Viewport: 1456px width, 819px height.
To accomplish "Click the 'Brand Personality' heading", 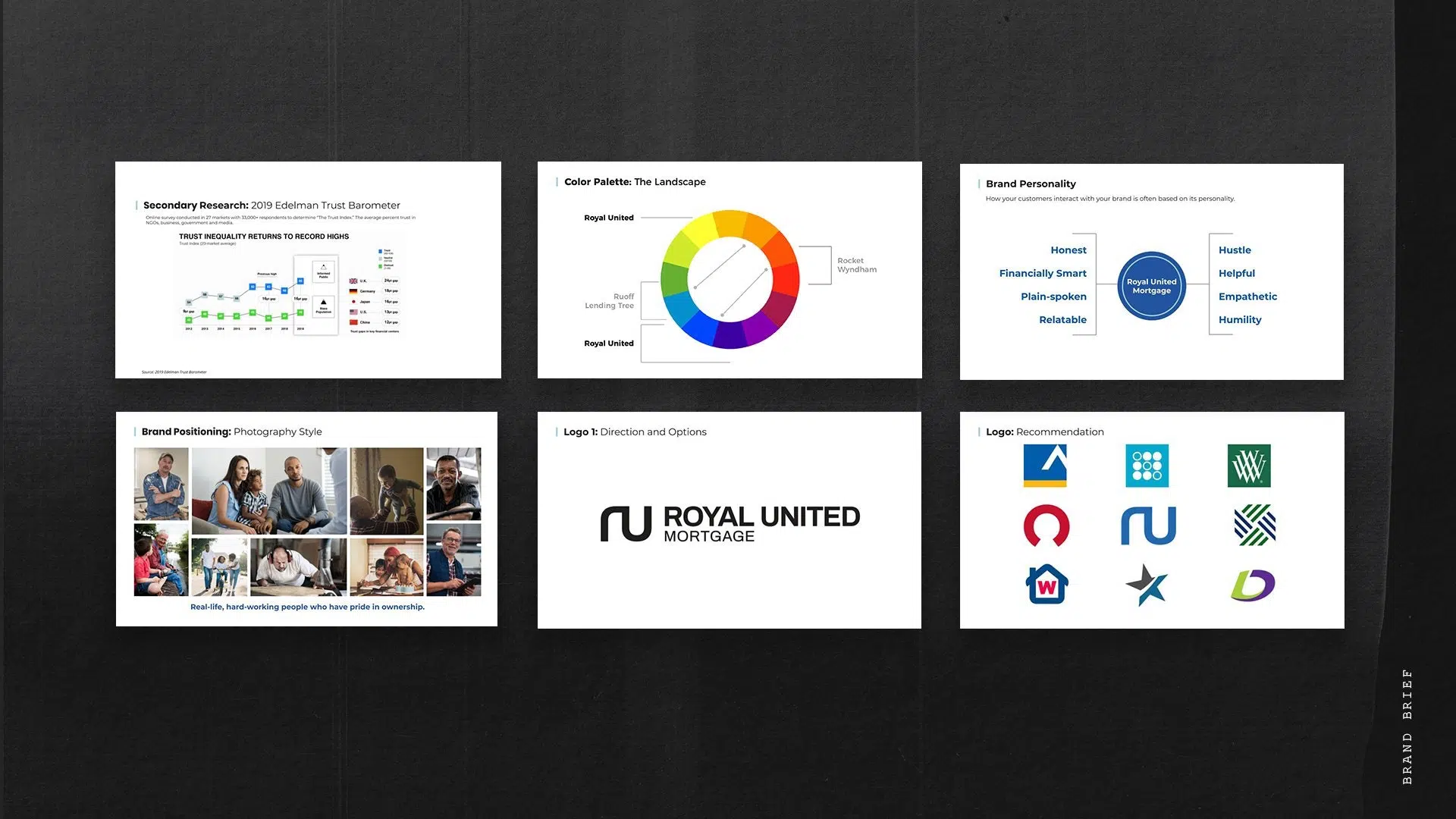I will tap(1031, 184).
